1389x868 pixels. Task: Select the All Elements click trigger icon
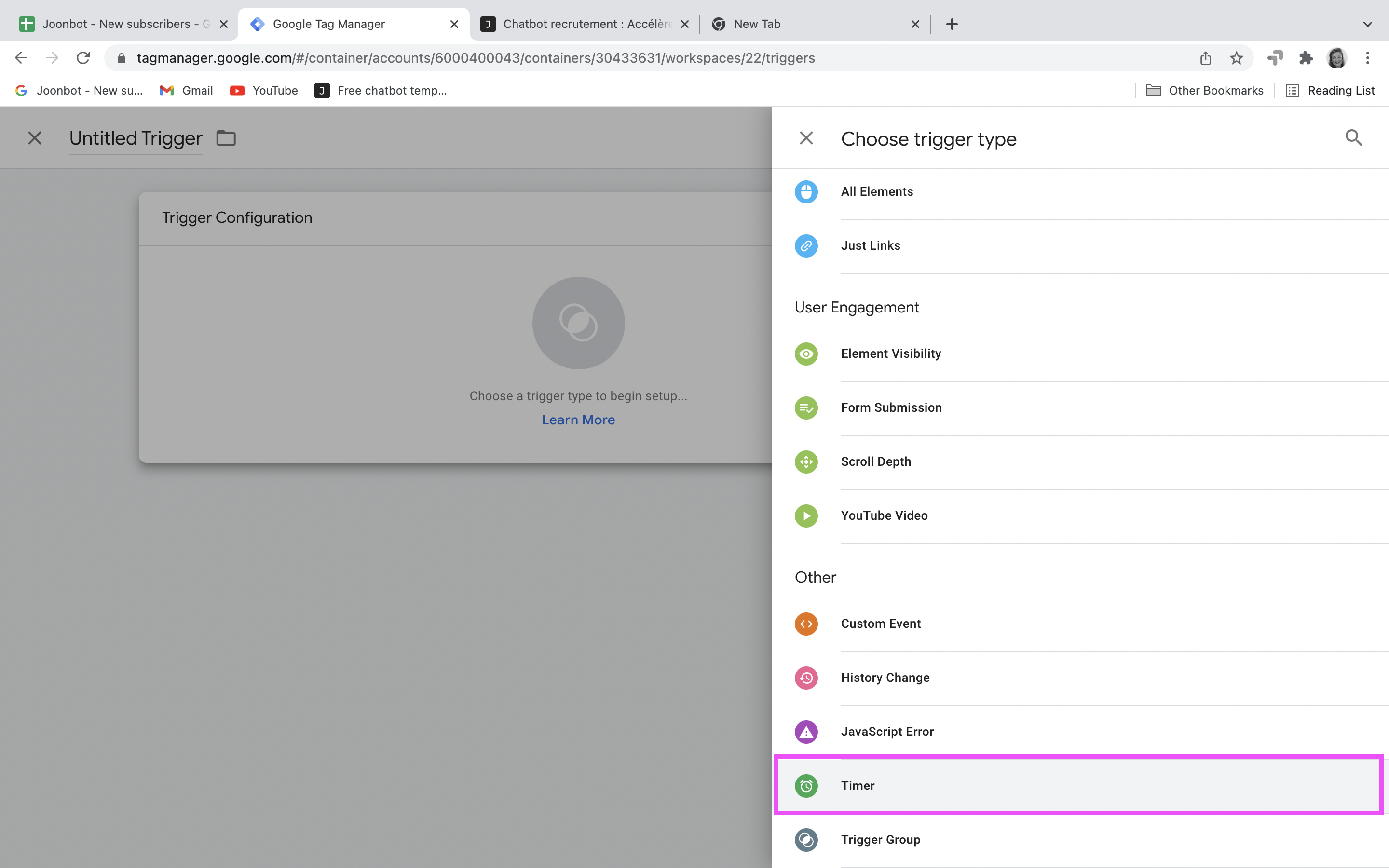pyautogui.click(x=806, y=192)
